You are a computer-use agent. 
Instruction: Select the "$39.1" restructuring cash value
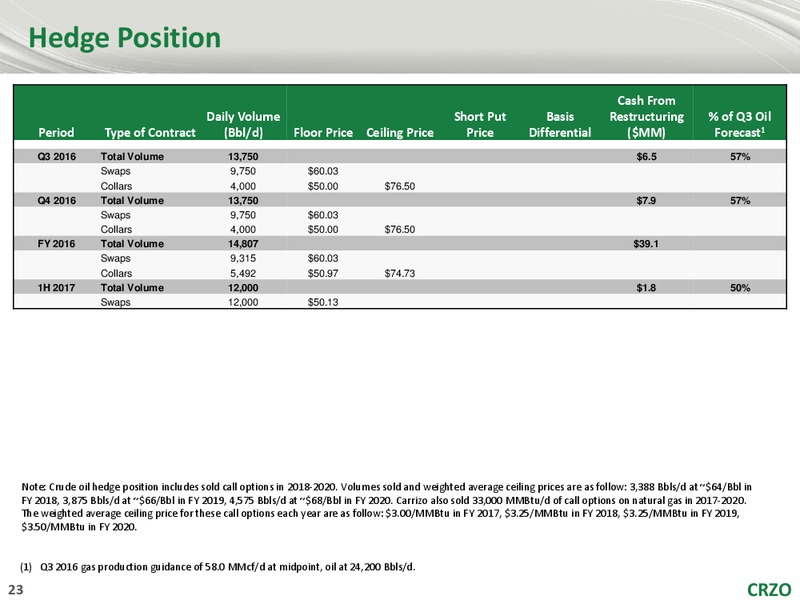(646, 244)
